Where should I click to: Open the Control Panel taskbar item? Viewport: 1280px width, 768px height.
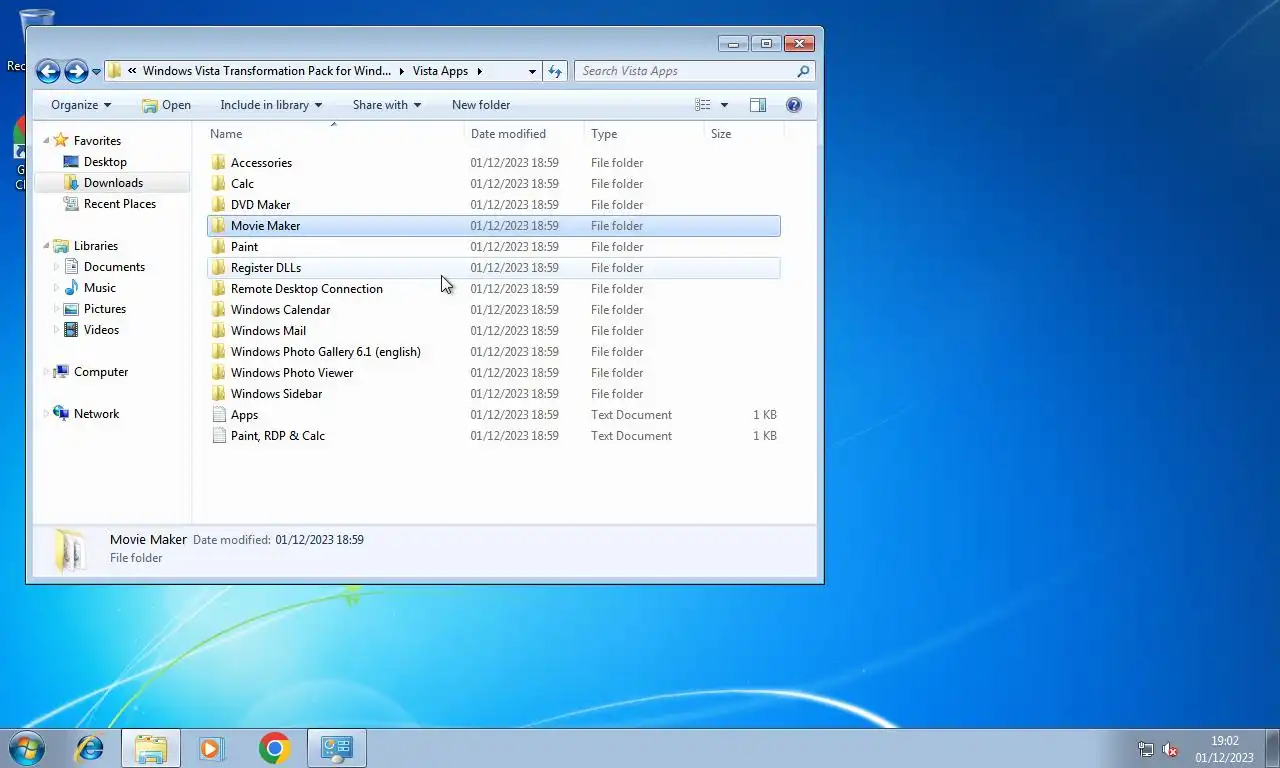(x=337, y=748)
